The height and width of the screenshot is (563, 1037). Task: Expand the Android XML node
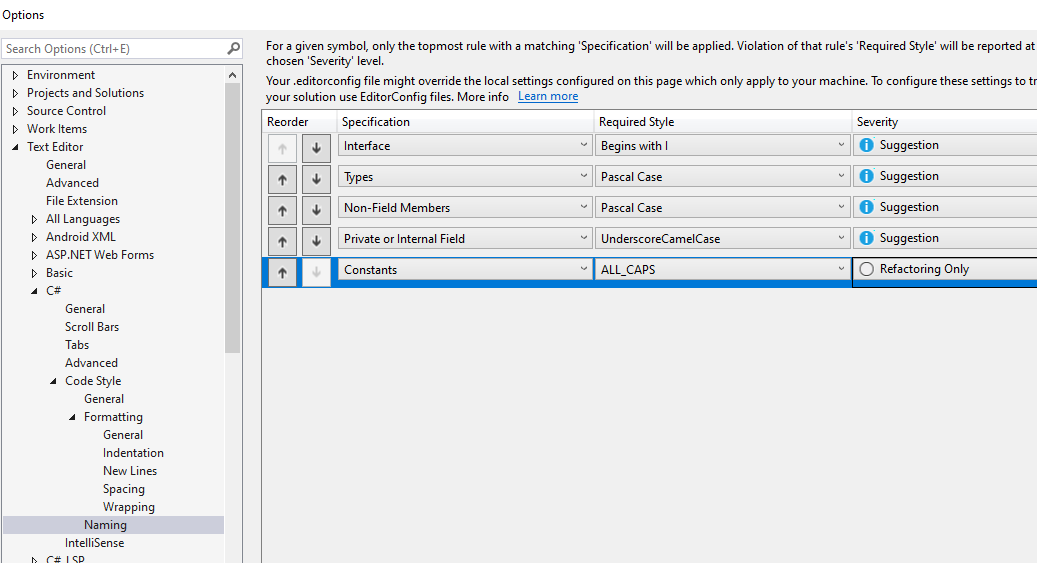(34, 237)
